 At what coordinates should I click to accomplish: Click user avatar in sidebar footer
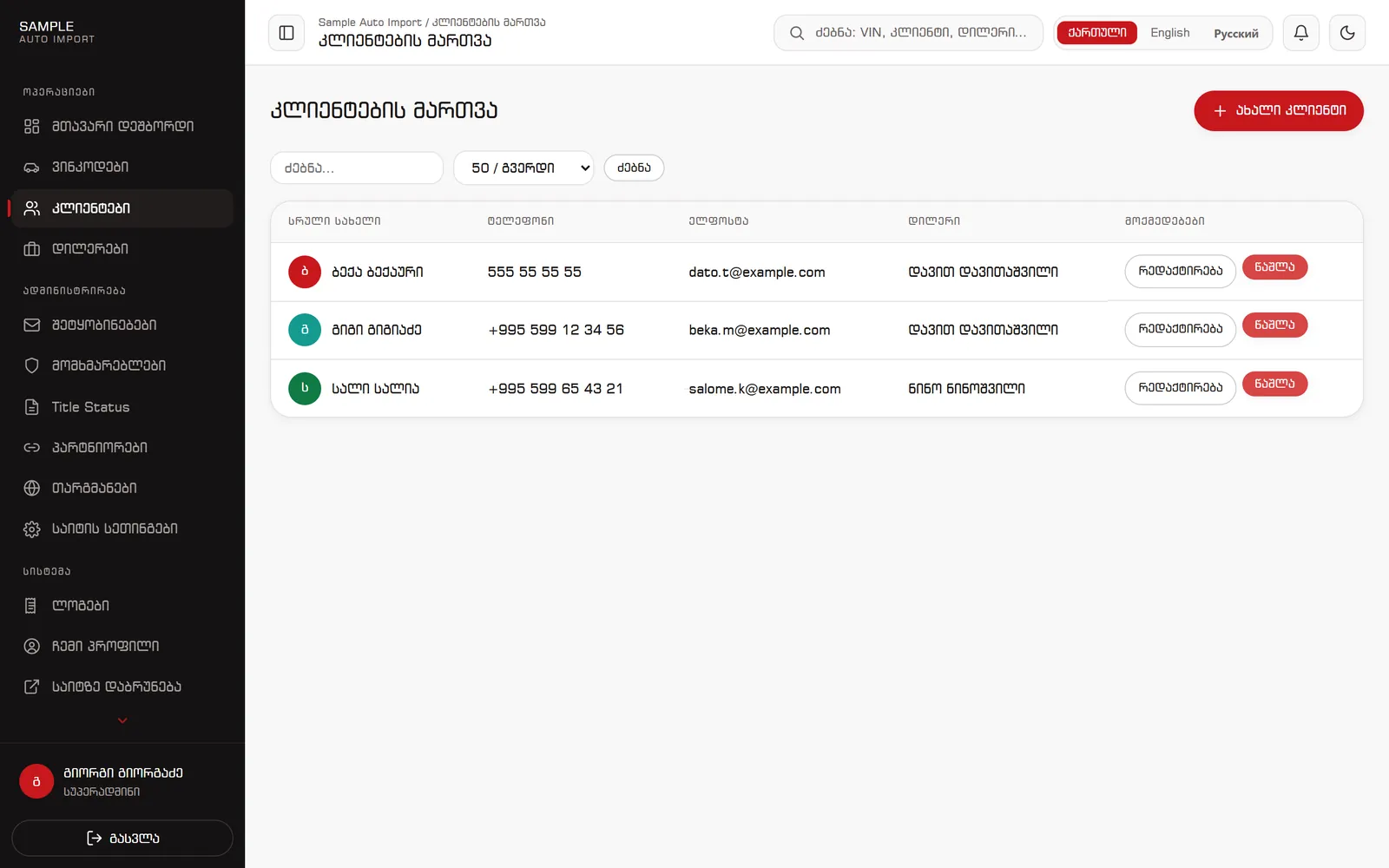click(x=36, y=781)
